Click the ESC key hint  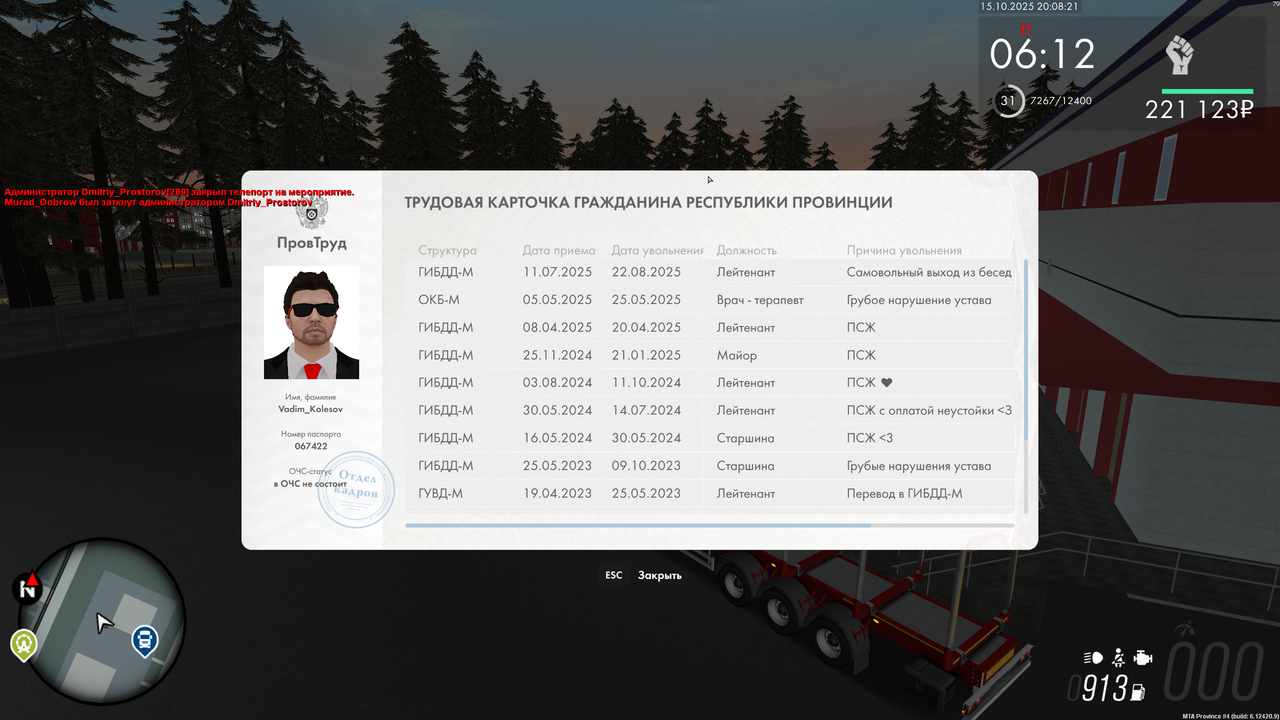point(613,575)
